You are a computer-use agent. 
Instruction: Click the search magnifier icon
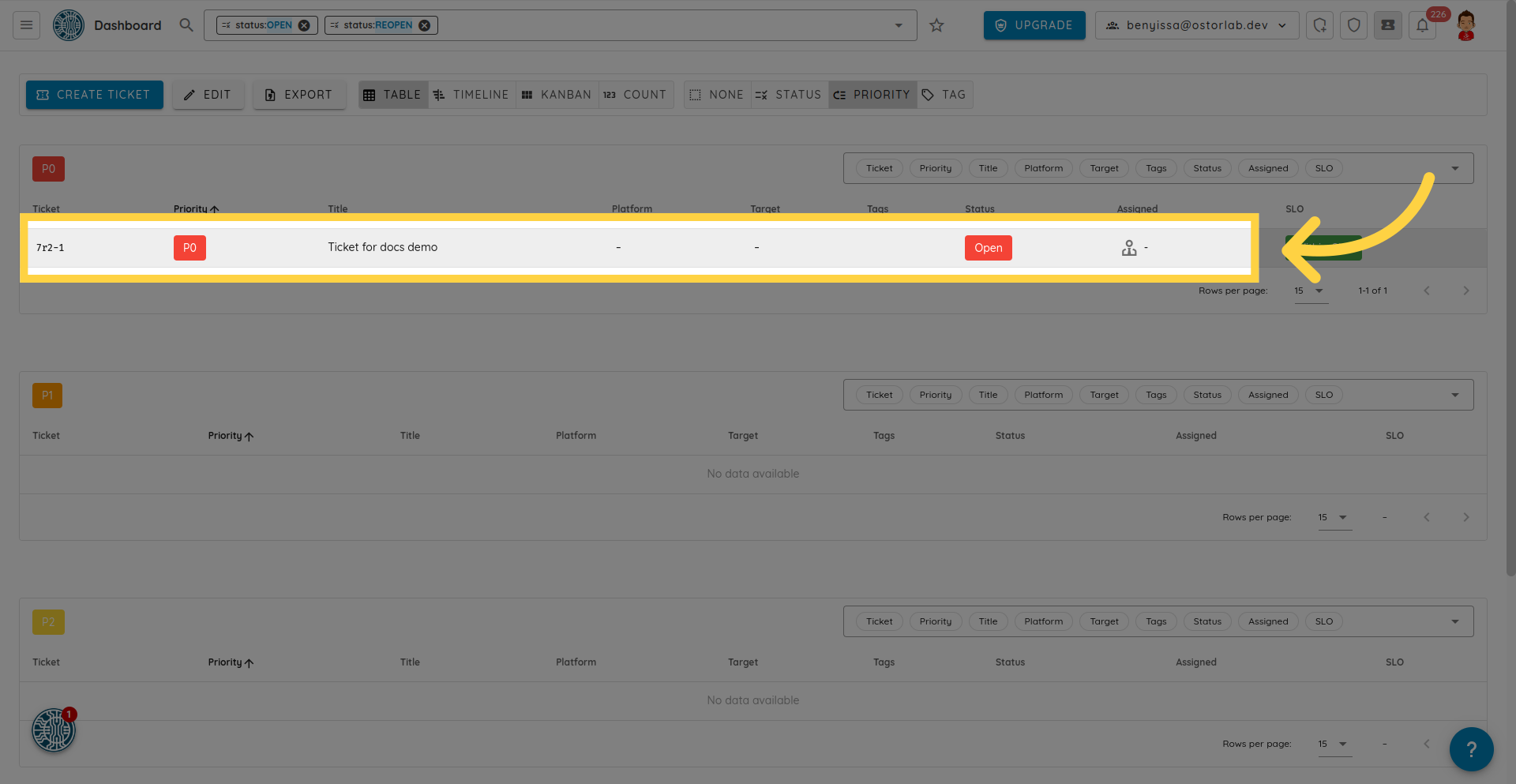pyautogui.click(x=186, y=25)
